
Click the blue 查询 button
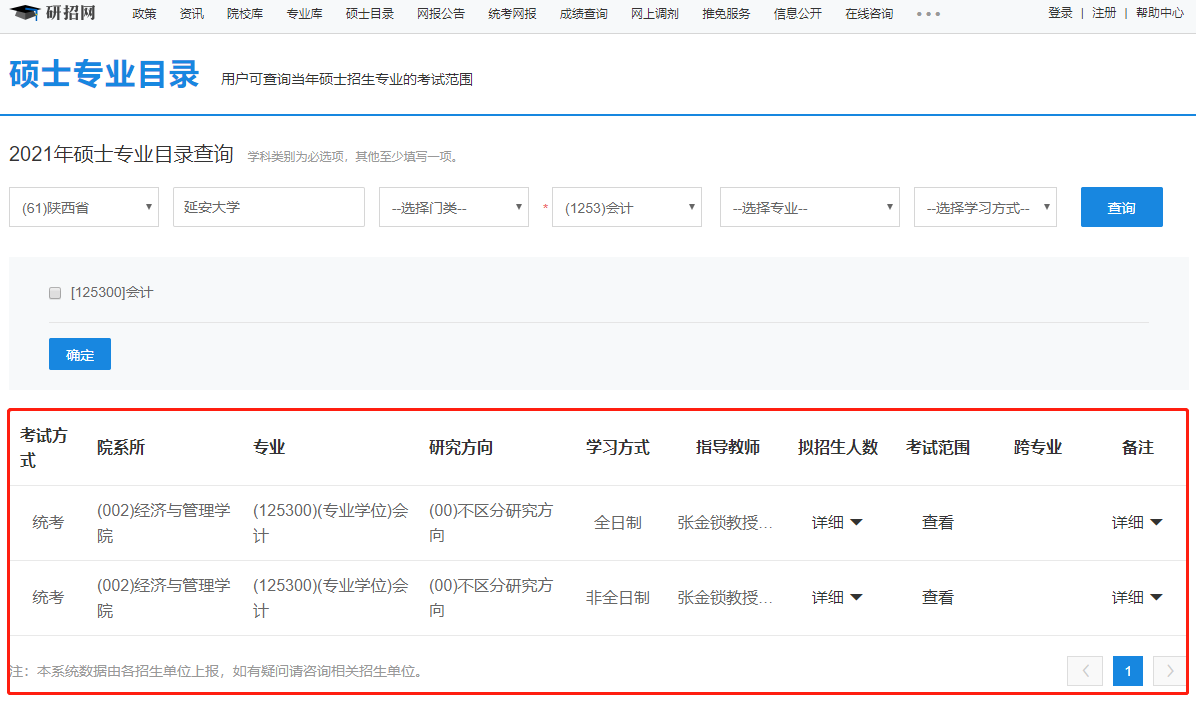(1121, 207)
